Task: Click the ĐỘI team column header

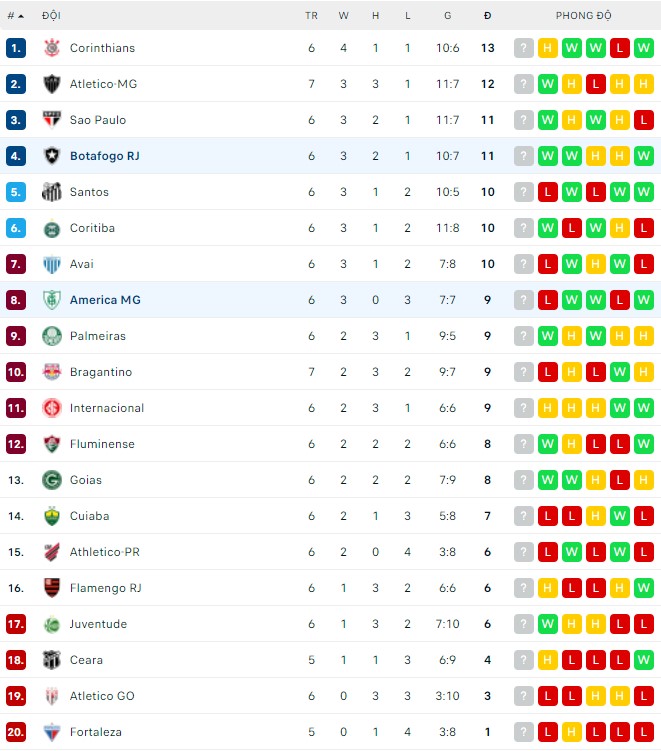Action: coord(51,16)
